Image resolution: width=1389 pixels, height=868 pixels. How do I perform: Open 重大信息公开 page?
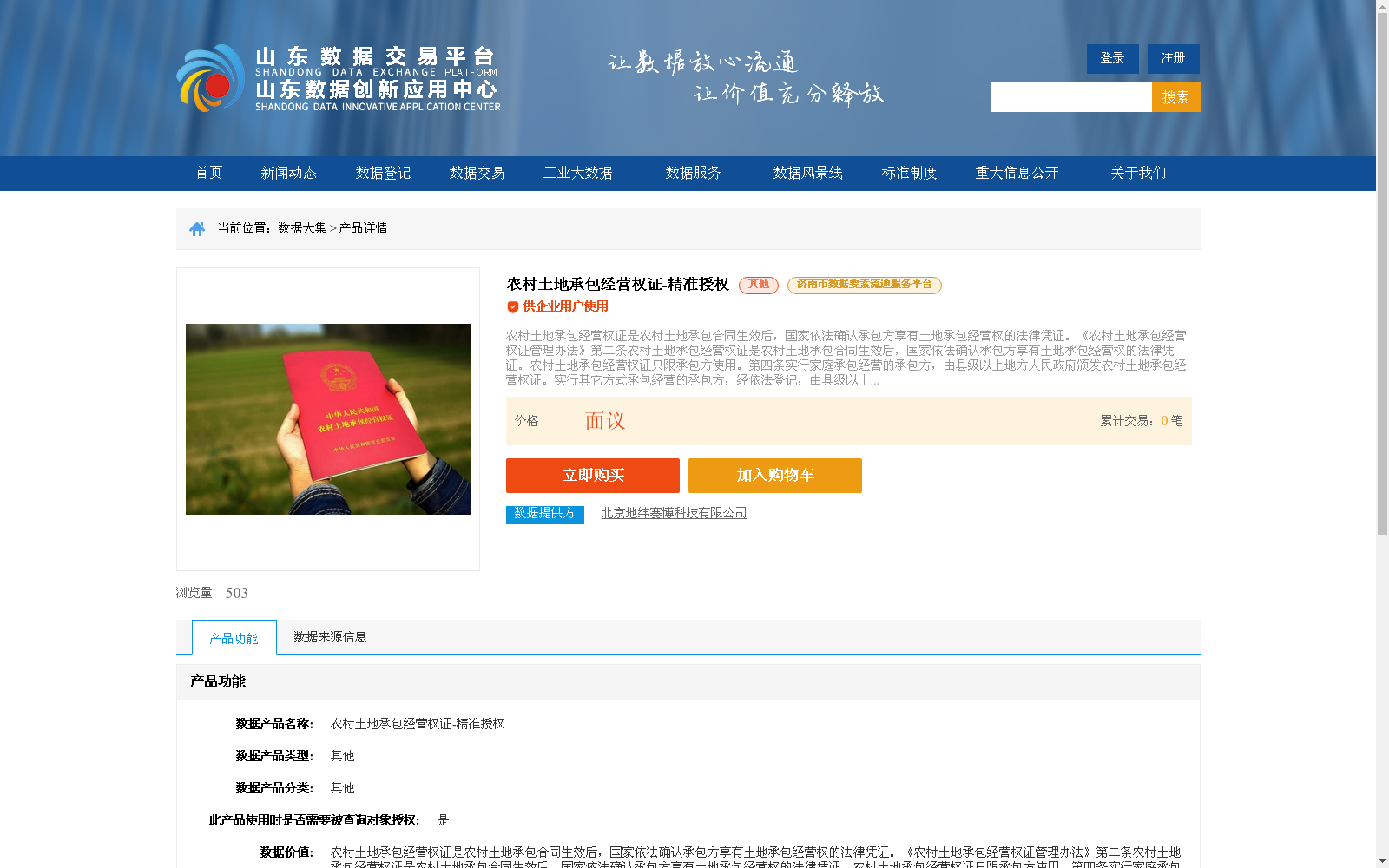point(1017,173)
